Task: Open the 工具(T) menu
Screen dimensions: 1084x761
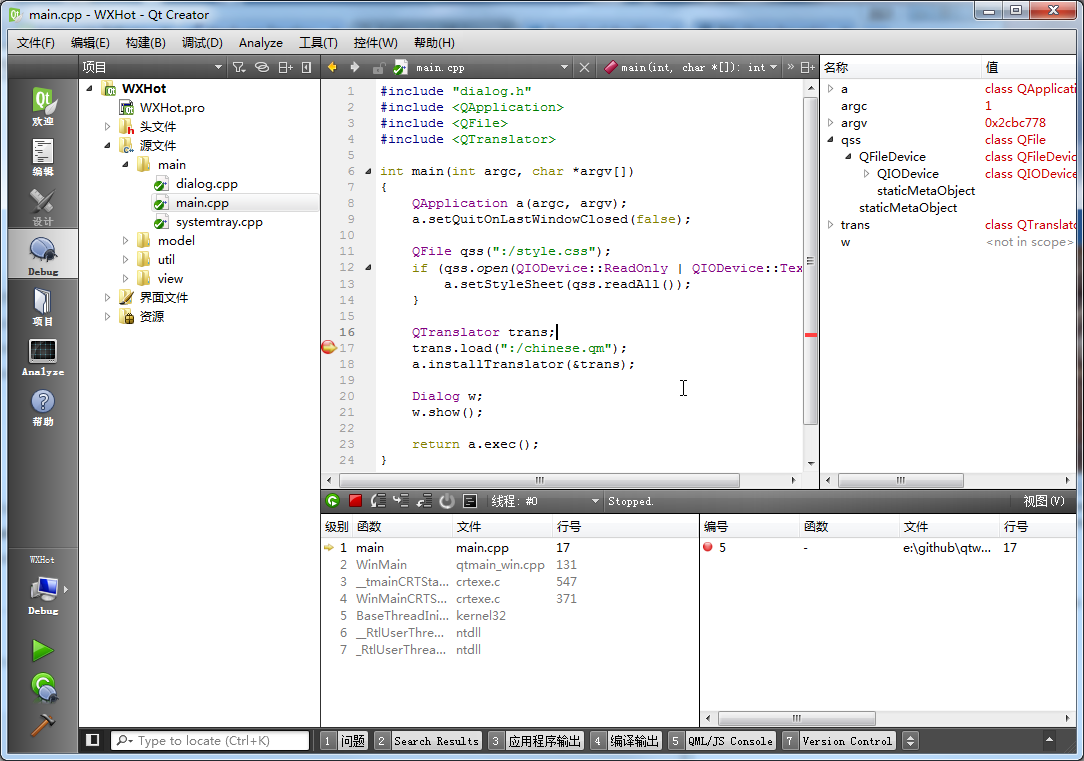Action: [x=318, y=43]
